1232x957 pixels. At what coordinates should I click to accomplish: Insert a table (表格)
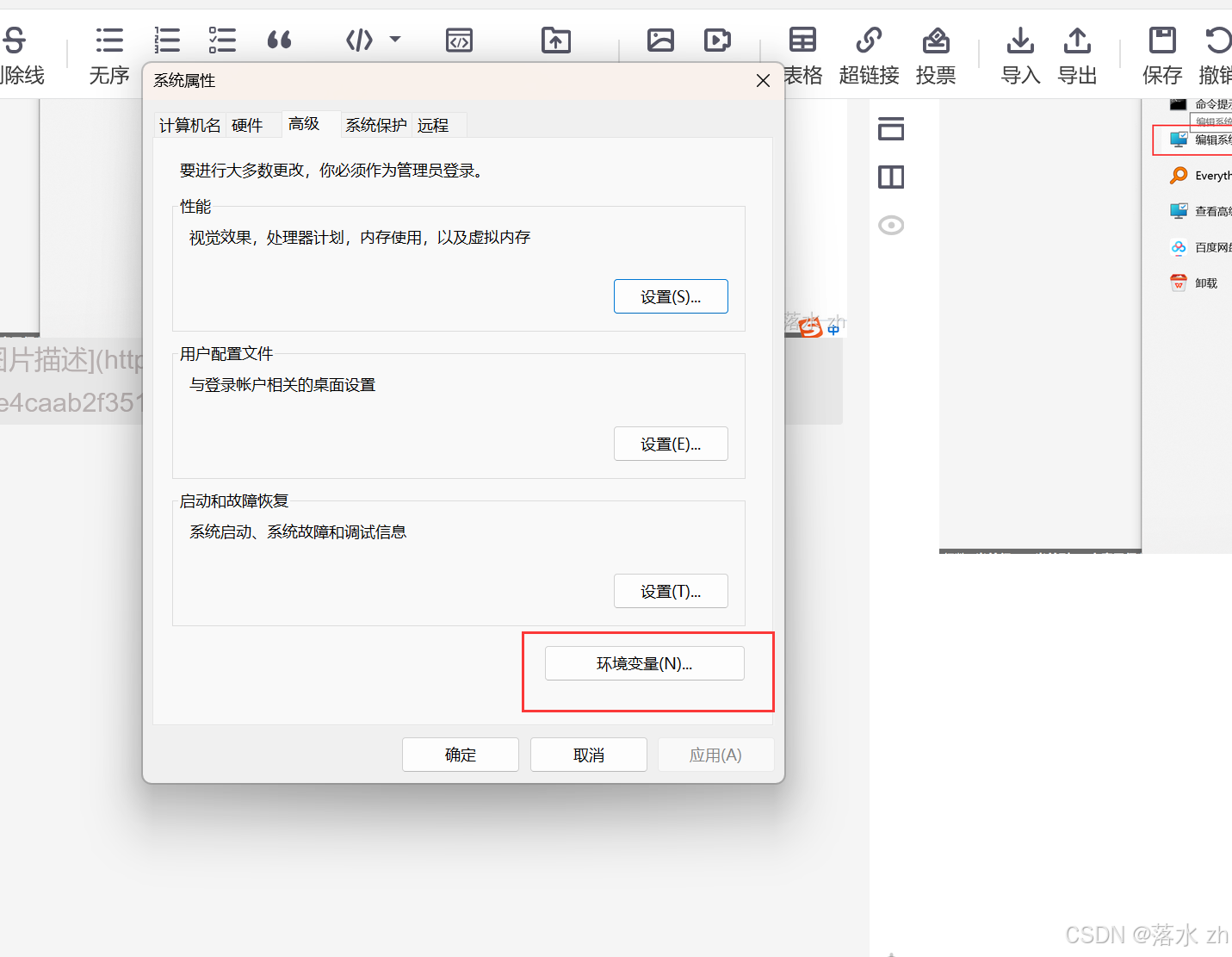pyautogui.click(x=802, y=55)
